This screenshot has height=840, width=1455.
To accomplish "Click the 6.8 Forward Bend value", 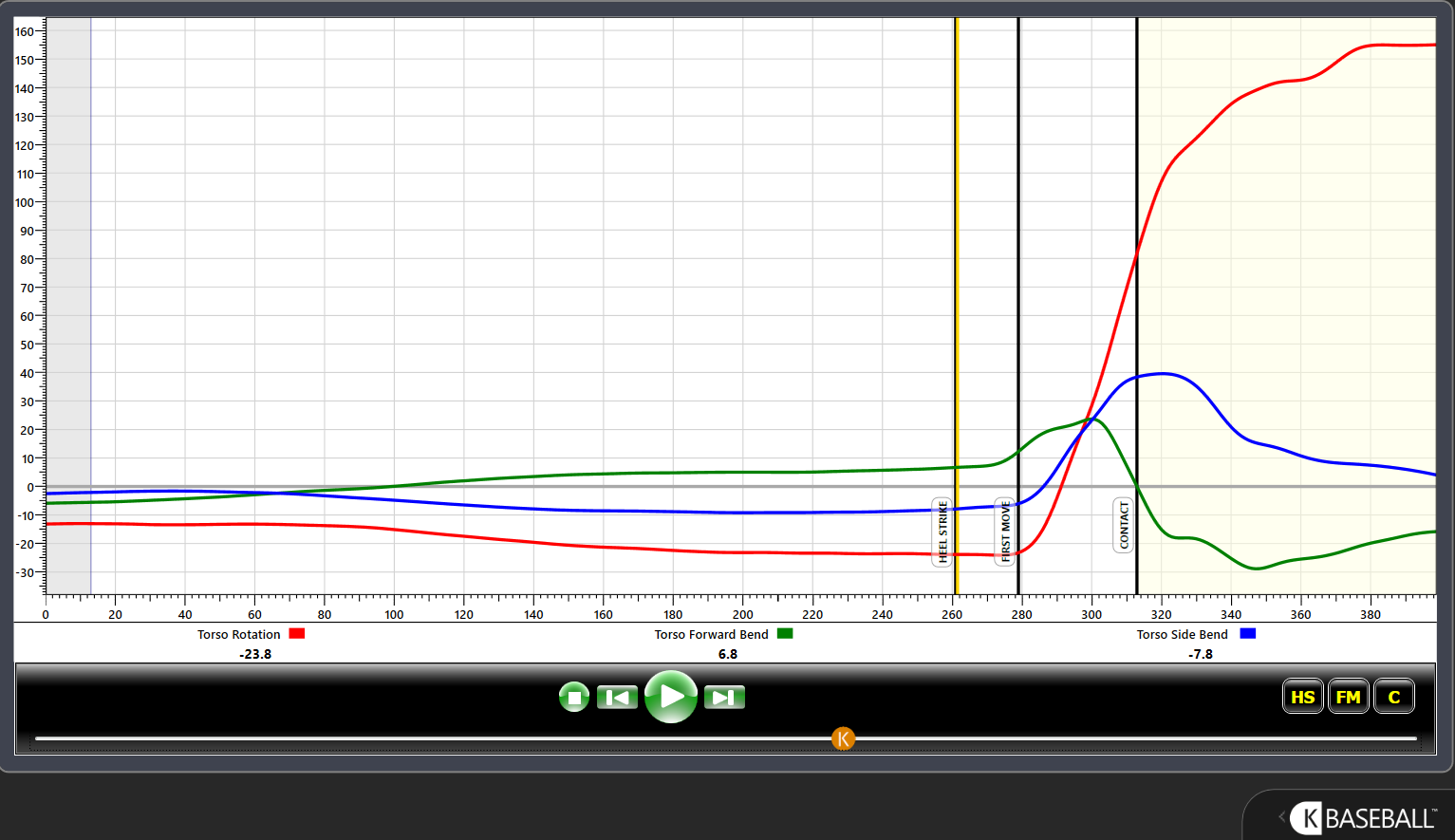I will click(728, 654).
